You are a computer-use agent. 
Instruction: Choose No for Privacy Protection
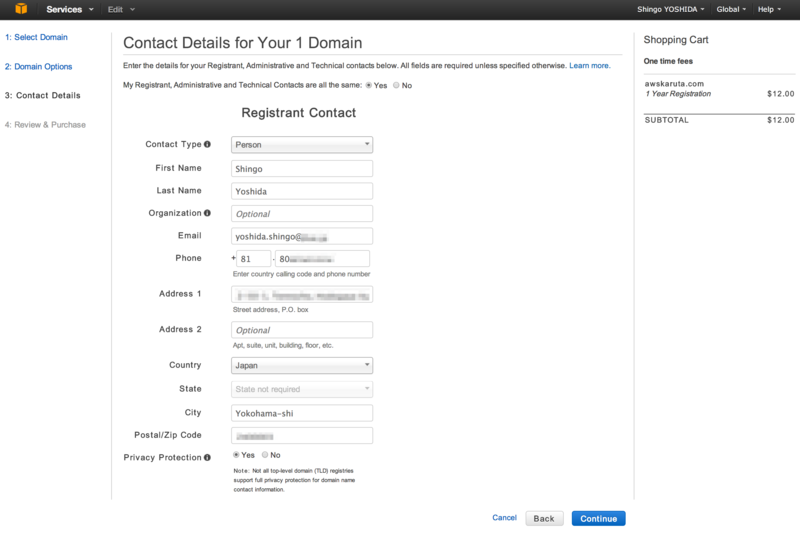click(x=265, y=454)
